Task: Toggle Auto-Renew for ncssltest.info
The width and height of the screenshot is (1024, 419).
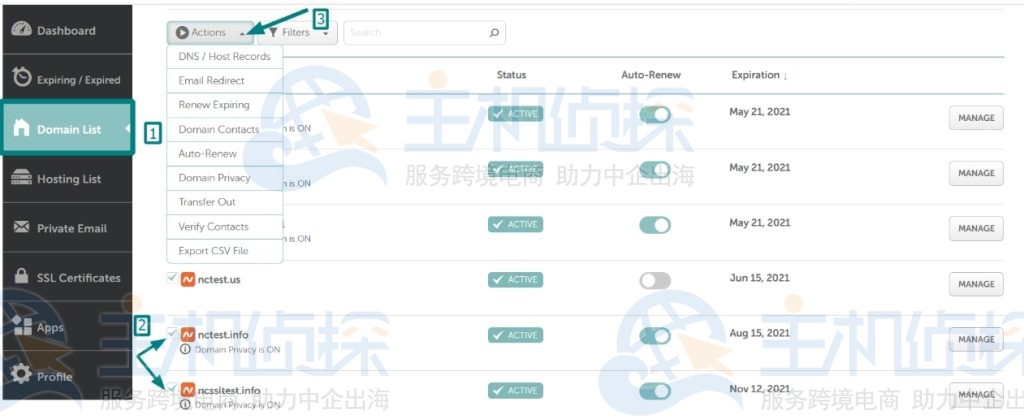Action: point(655,391)
